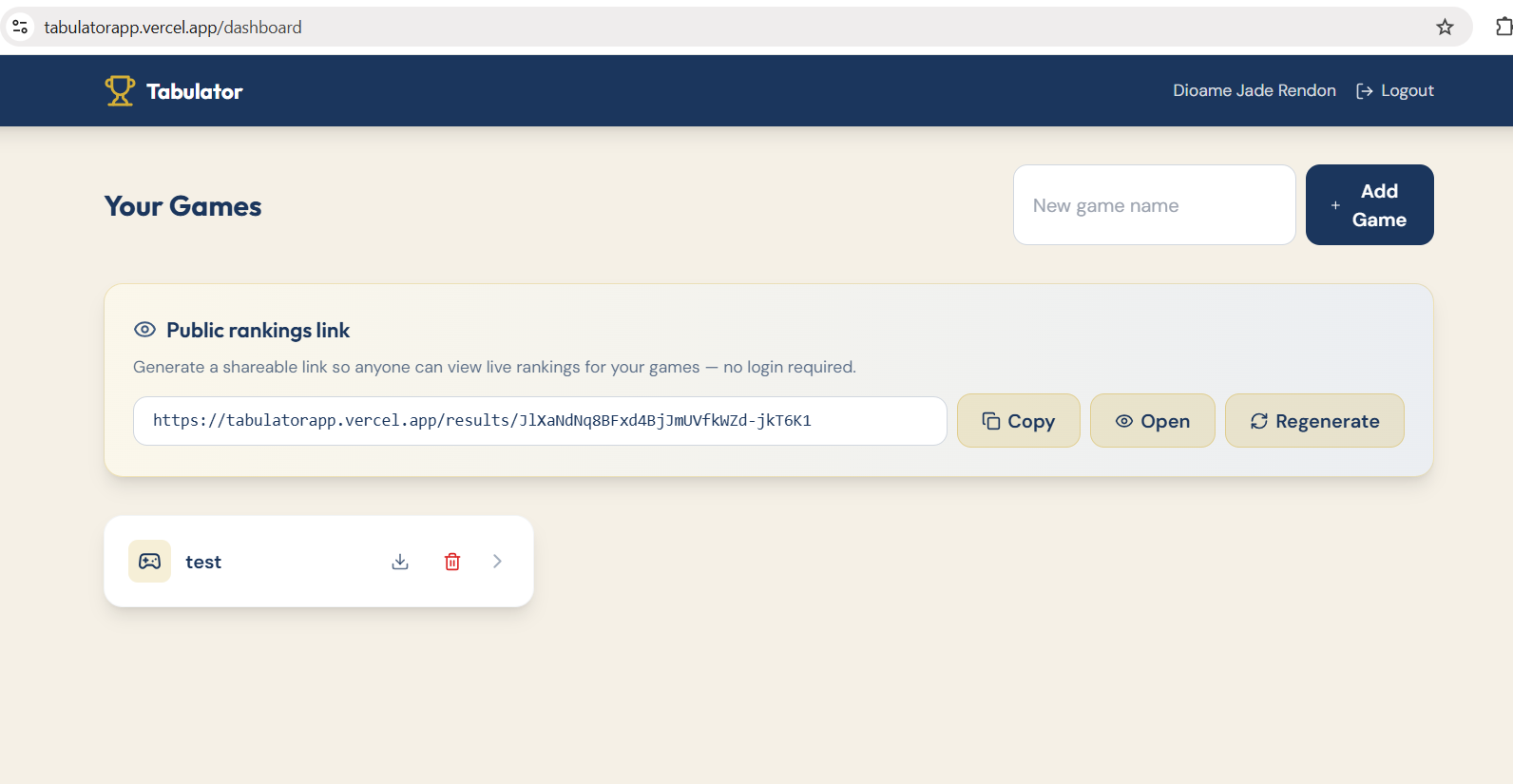This screenshot has width=1513, height=784.
Task: Open the browser extensions puzzle icon
Action: pyautogui.click(x=1503, y=28)
